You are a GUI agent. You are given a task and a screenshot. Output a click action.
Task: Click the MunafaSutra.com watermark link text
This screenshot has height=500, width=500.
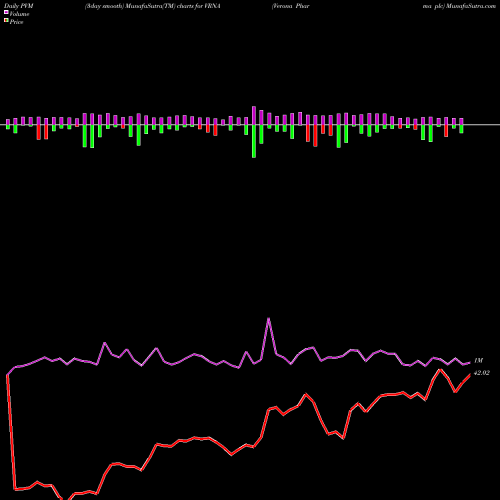[471, 6]
